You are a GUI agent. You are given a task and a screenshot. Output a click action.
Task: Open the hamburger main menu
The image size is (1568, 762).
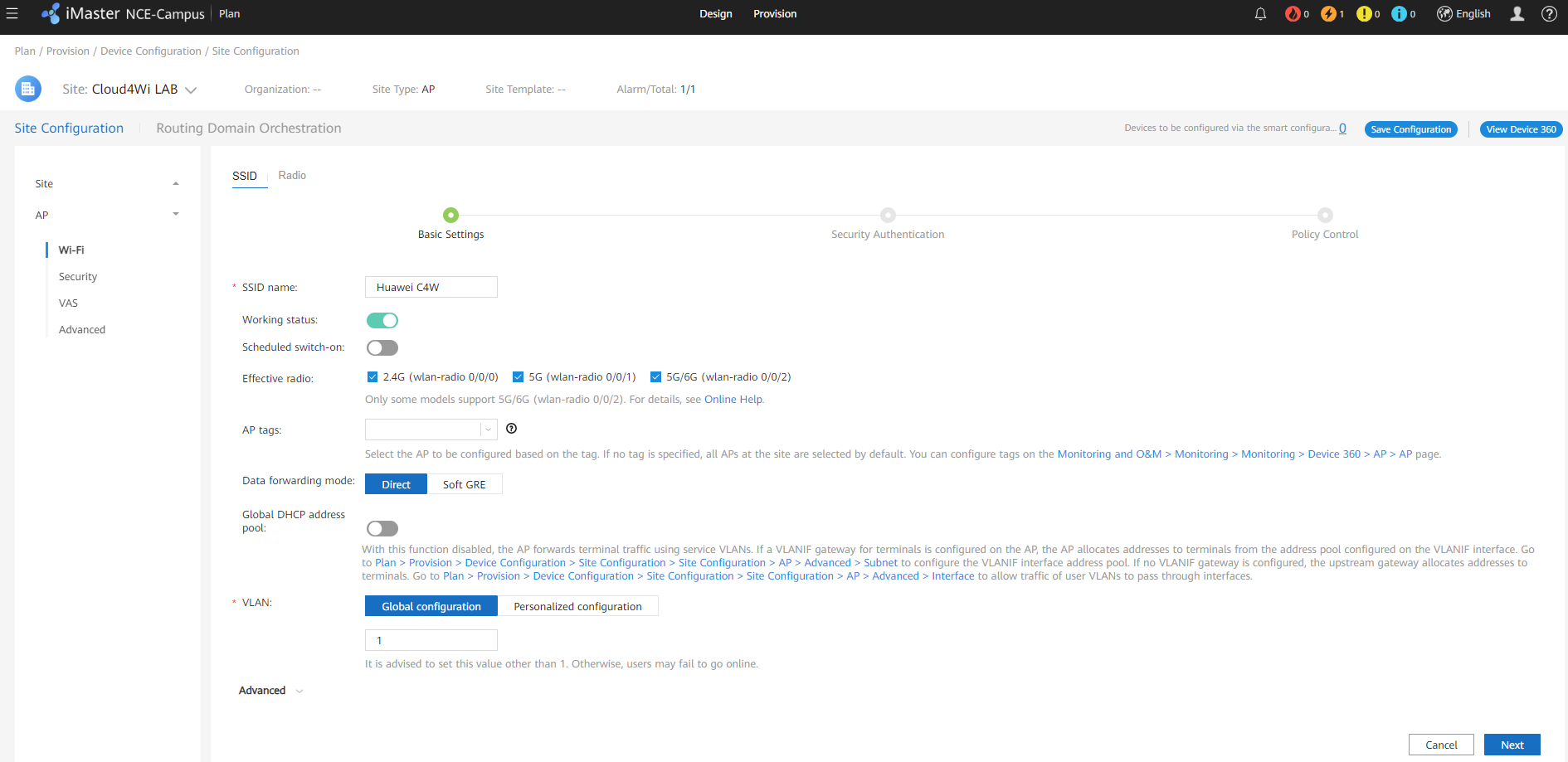12,13
